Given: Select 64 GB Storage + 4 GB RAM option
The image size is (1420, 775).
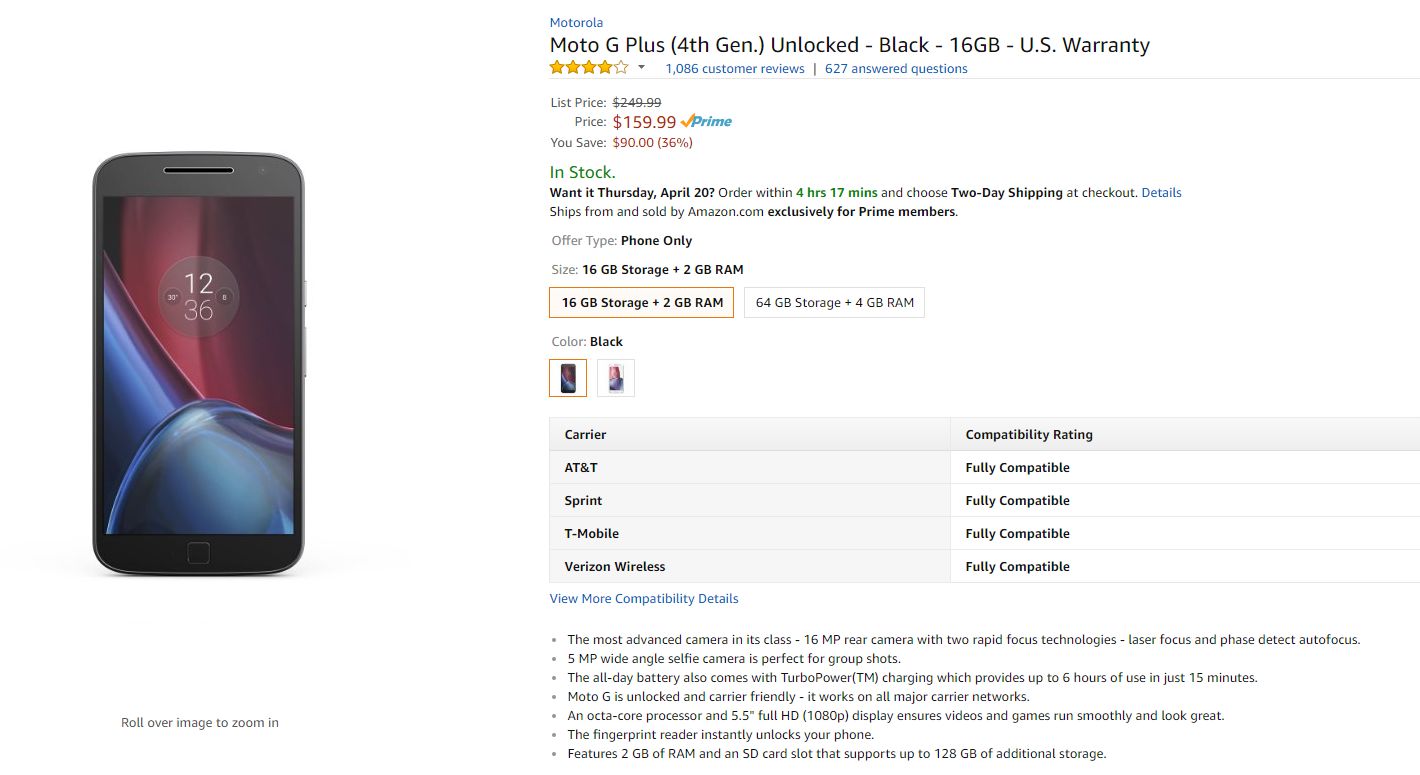Looking at the screenshot, I should click(834, 303).
